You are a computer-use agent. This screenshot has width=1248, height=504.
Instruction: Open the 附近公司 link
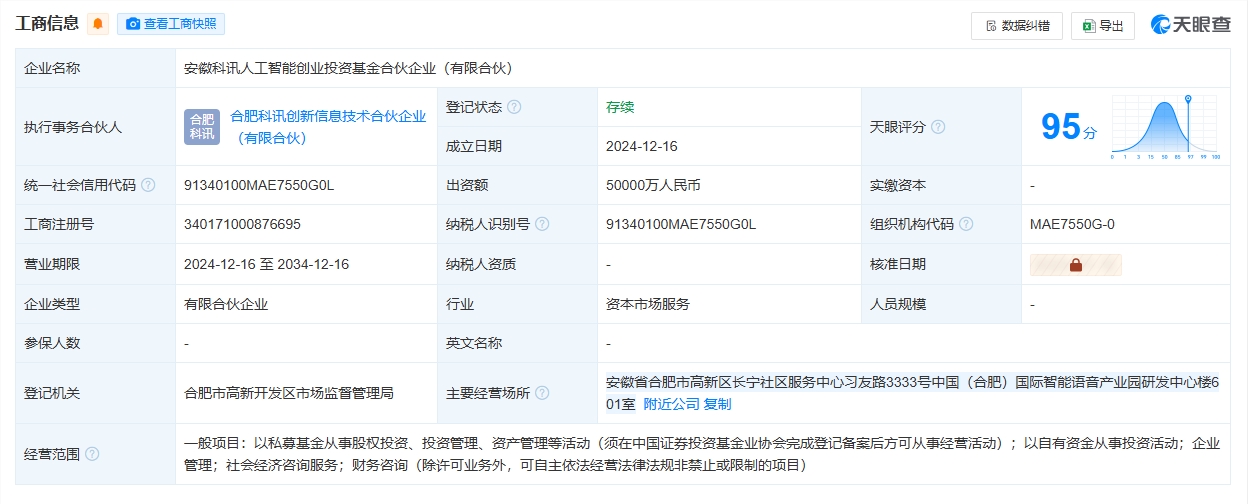pos(670,404)
